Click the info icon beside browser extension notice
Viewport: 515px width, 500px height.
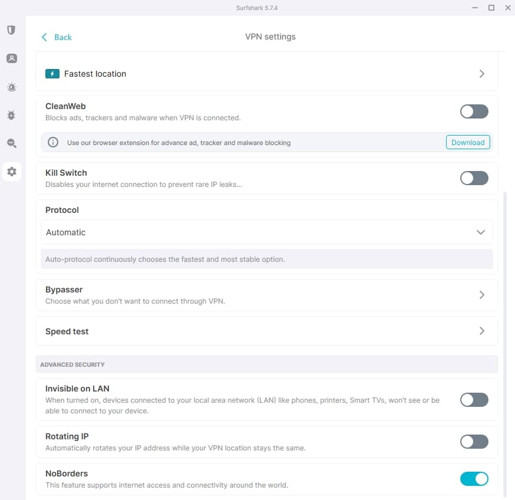(53, 142)
